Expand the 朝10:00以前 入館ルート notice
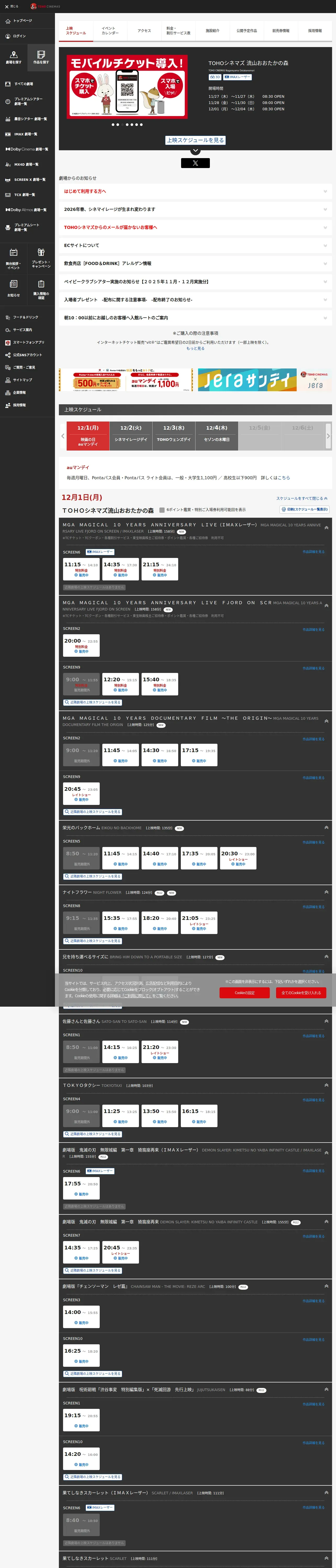 (x=195, y=318)
